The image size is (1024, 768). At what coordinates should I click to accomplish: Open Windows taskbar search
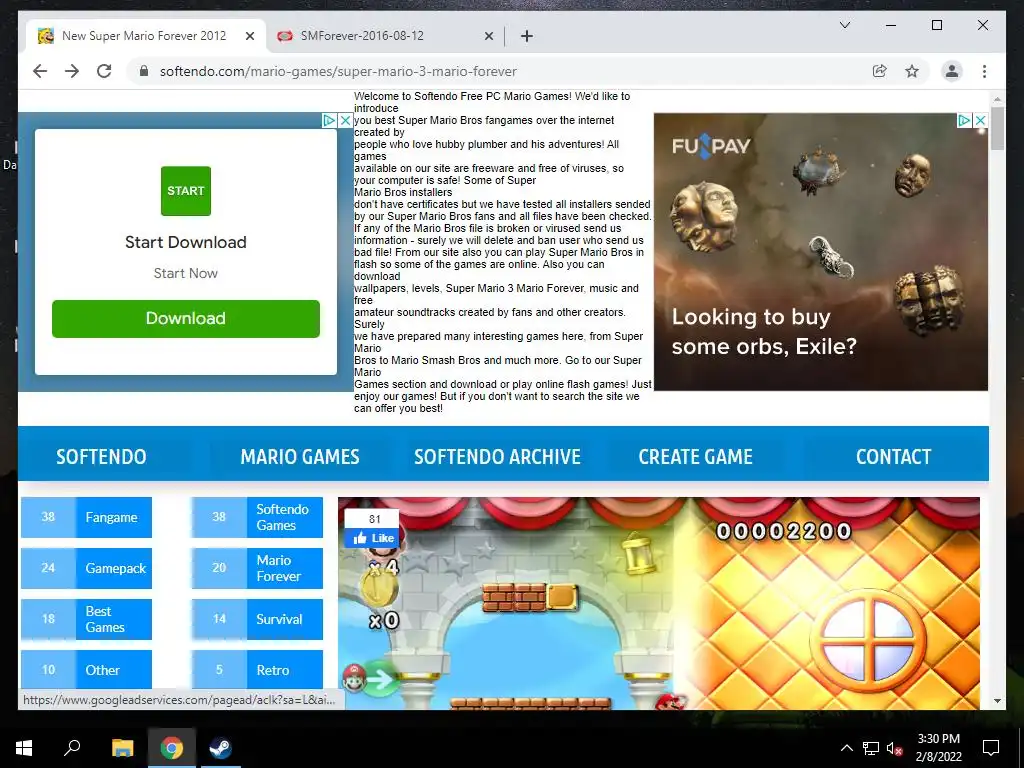click(x=72, y=748)
